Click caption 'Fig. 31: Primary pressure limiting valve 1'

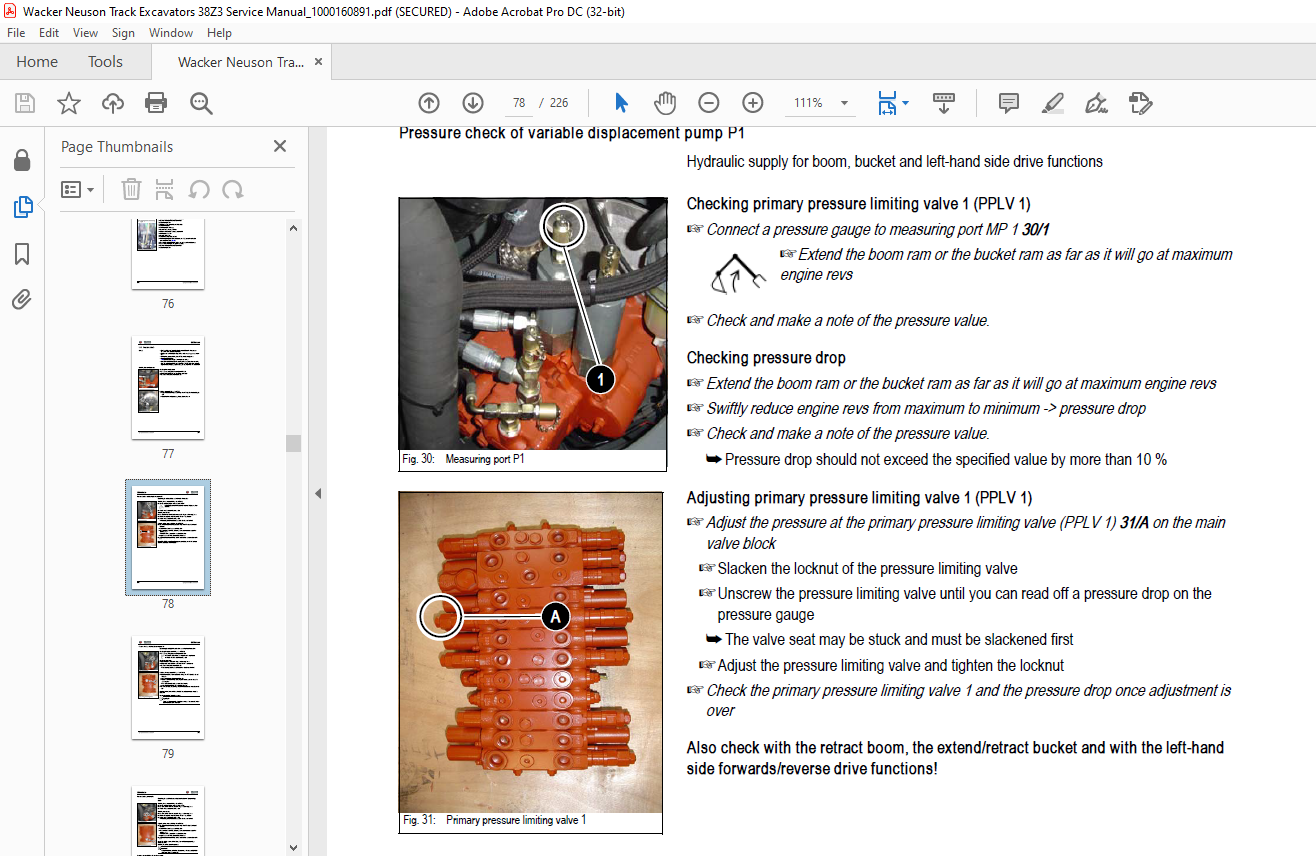point(494,820)
